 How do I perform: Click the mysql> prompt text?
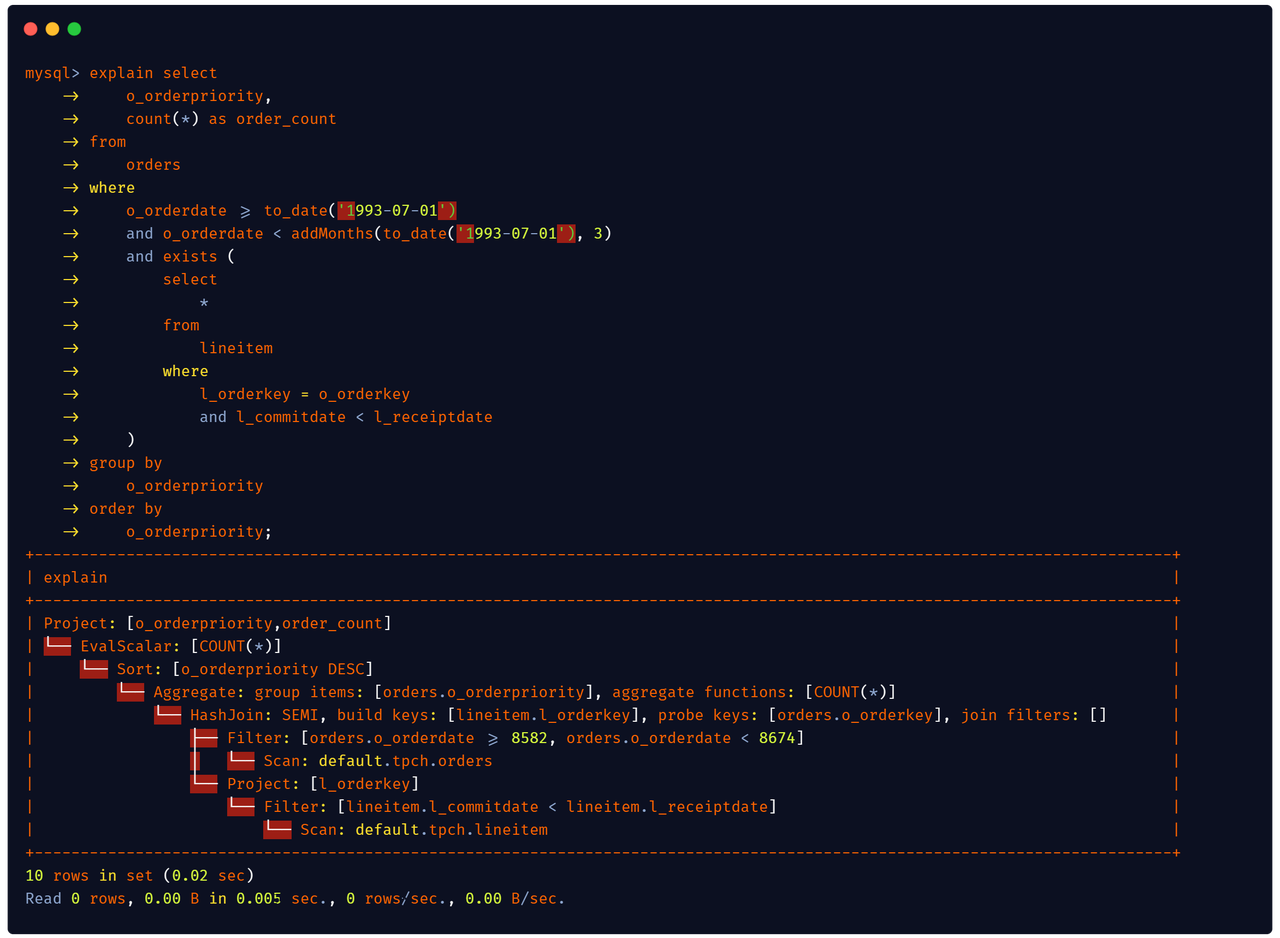tap(52, 73)
